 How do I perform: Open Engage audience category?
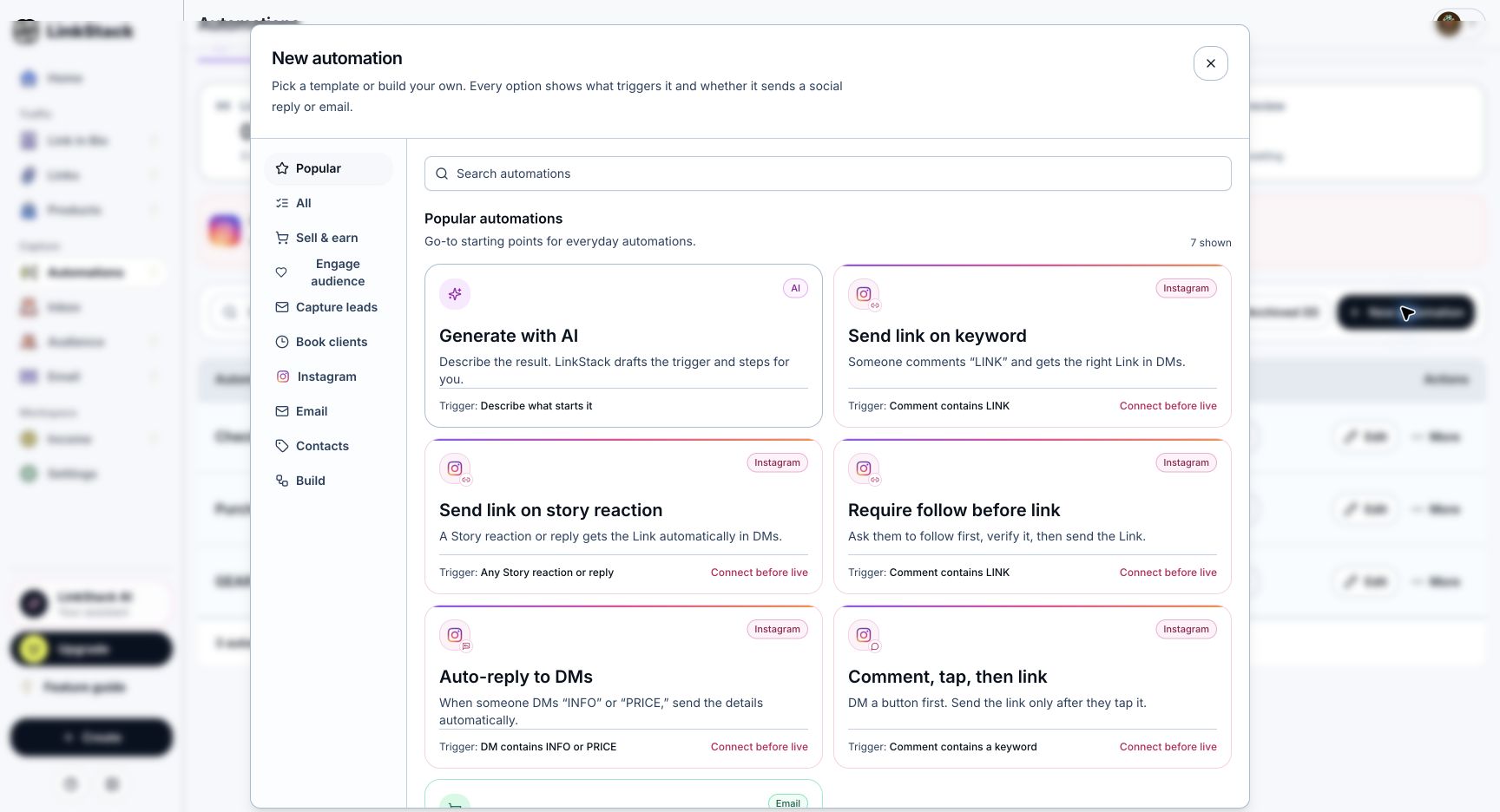(328, 272)
